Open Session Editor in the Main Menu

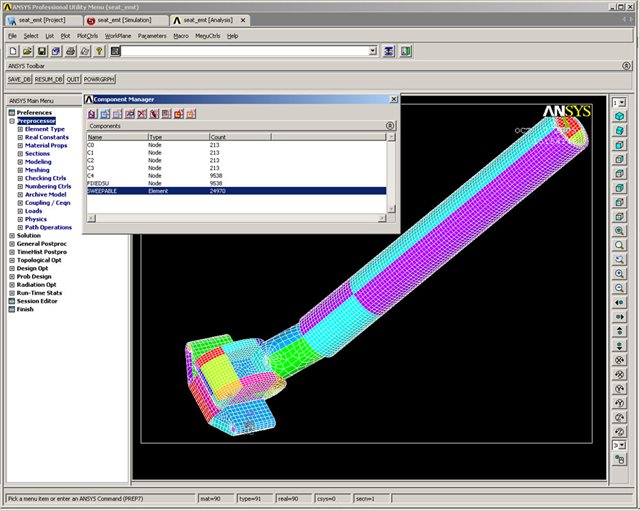click(x=37, y=301)
